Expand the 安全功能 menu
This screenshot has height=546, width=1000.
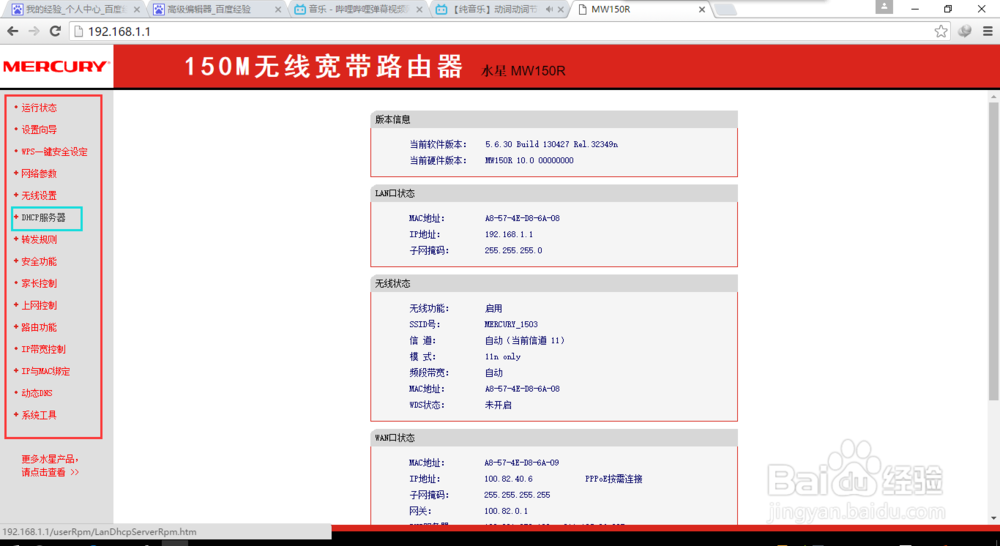click(39, 262)
